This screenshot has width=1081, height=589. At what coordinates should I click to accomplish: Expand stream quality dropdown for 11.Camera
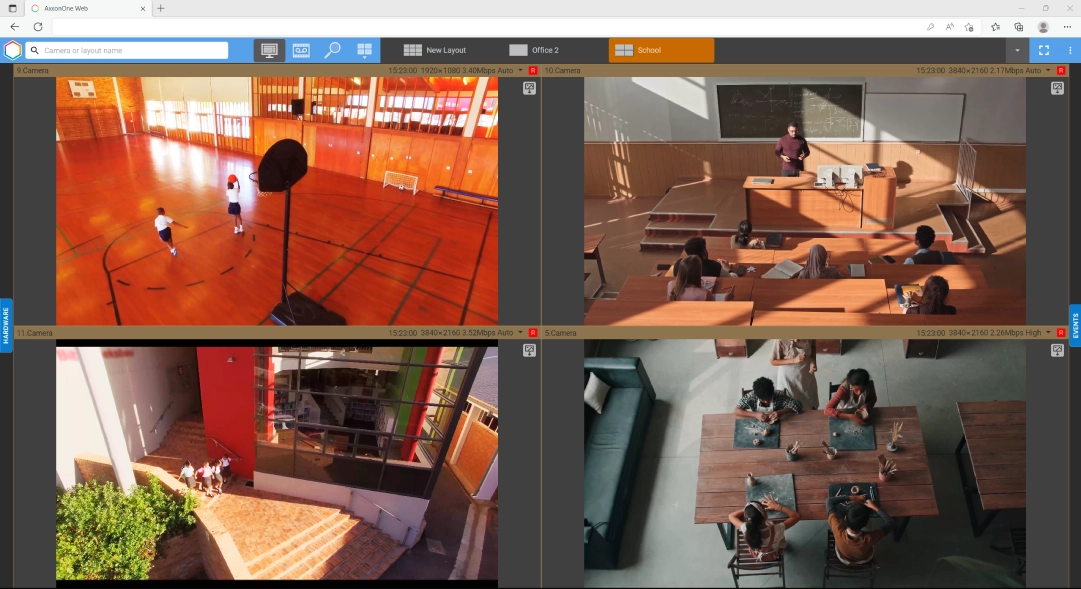(521, 332)
